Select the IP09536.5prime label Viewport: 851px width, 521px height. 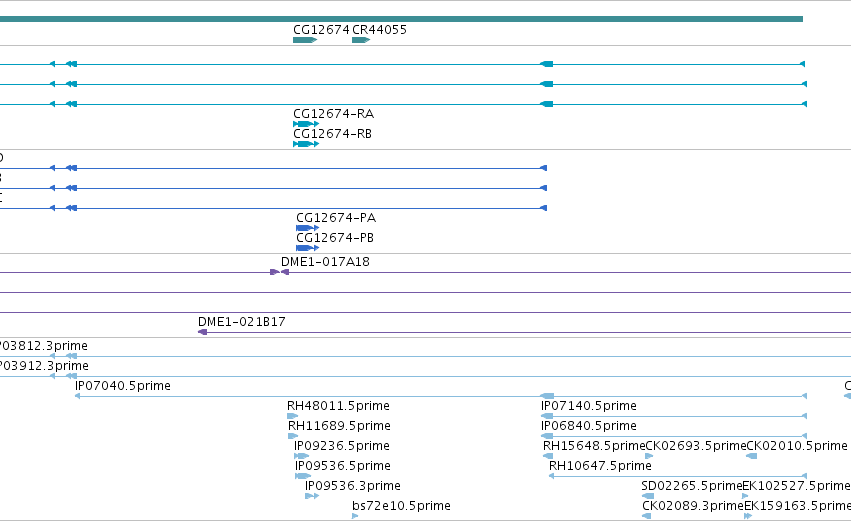[342, 466]
